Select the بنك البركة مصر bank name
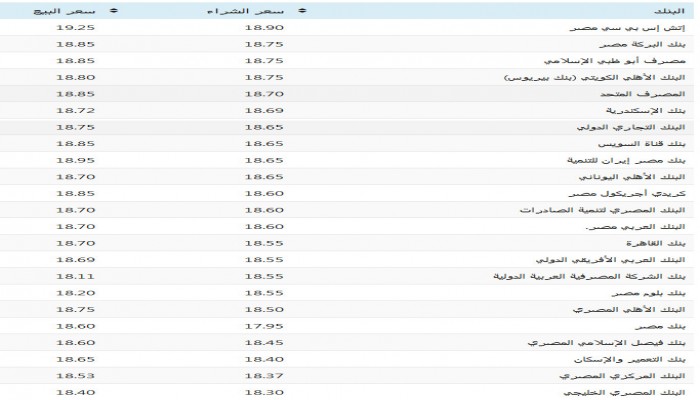The image size is (700, 400). pyautogui.click(x=642, y=44)
